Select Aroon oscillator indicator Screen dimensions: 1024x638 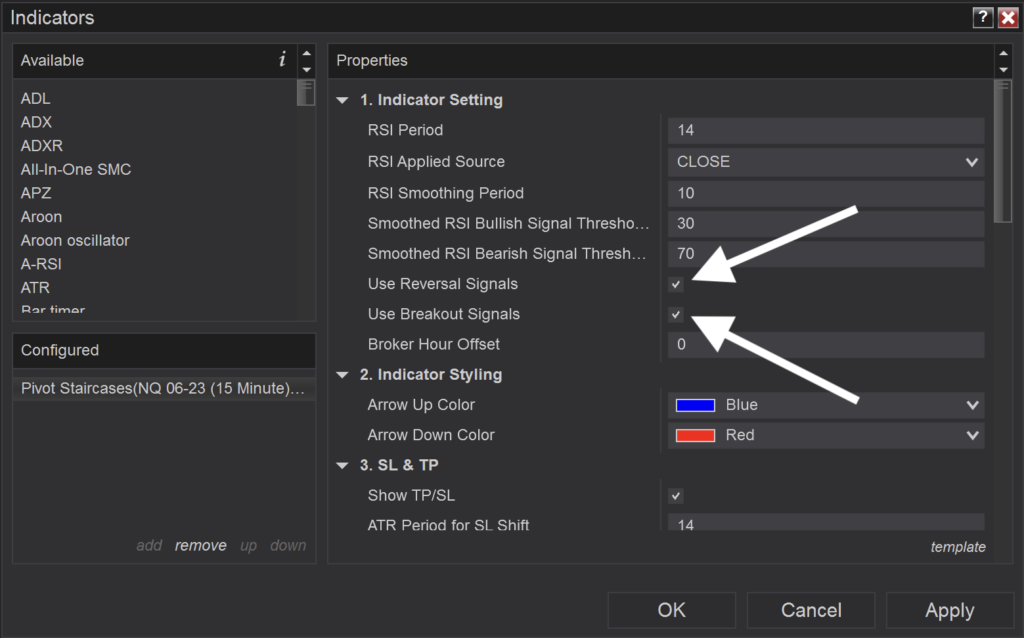click(x=75, y=240)
